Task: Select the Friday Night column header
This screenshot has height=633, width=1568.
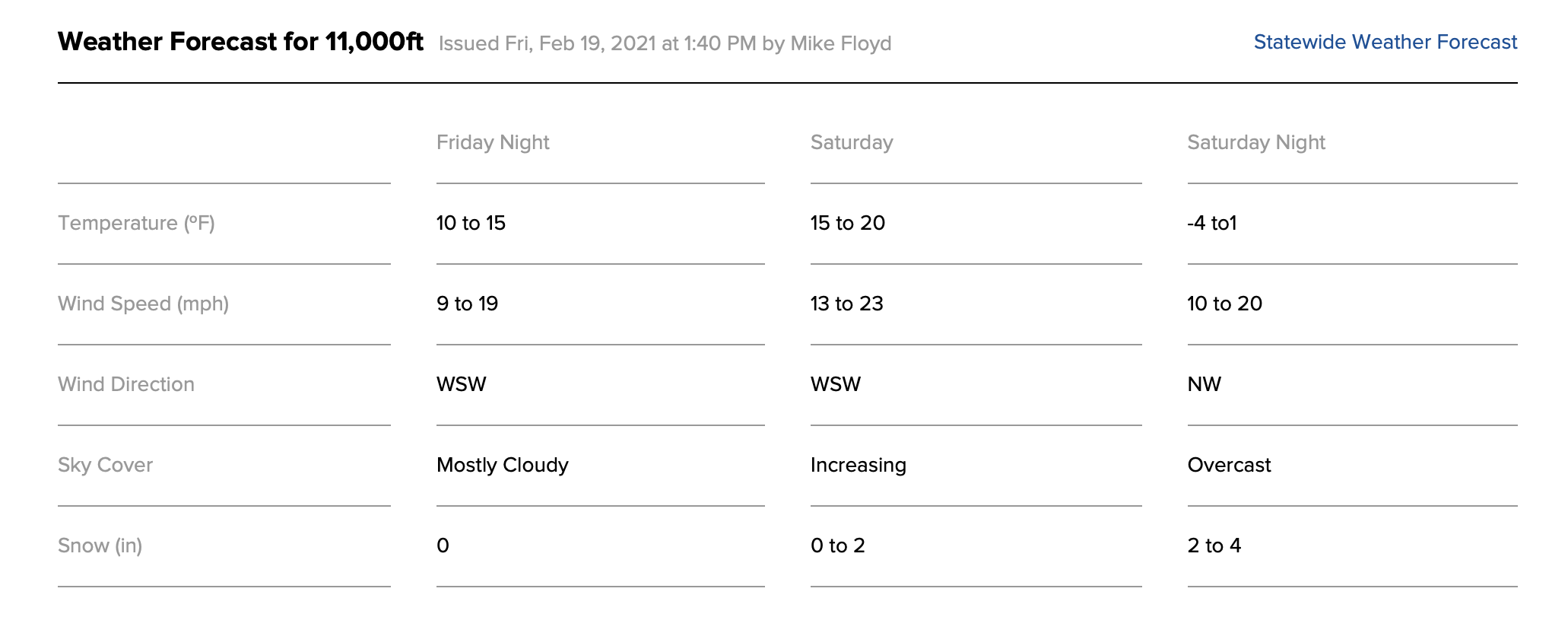Action: [x=493, y=142]
